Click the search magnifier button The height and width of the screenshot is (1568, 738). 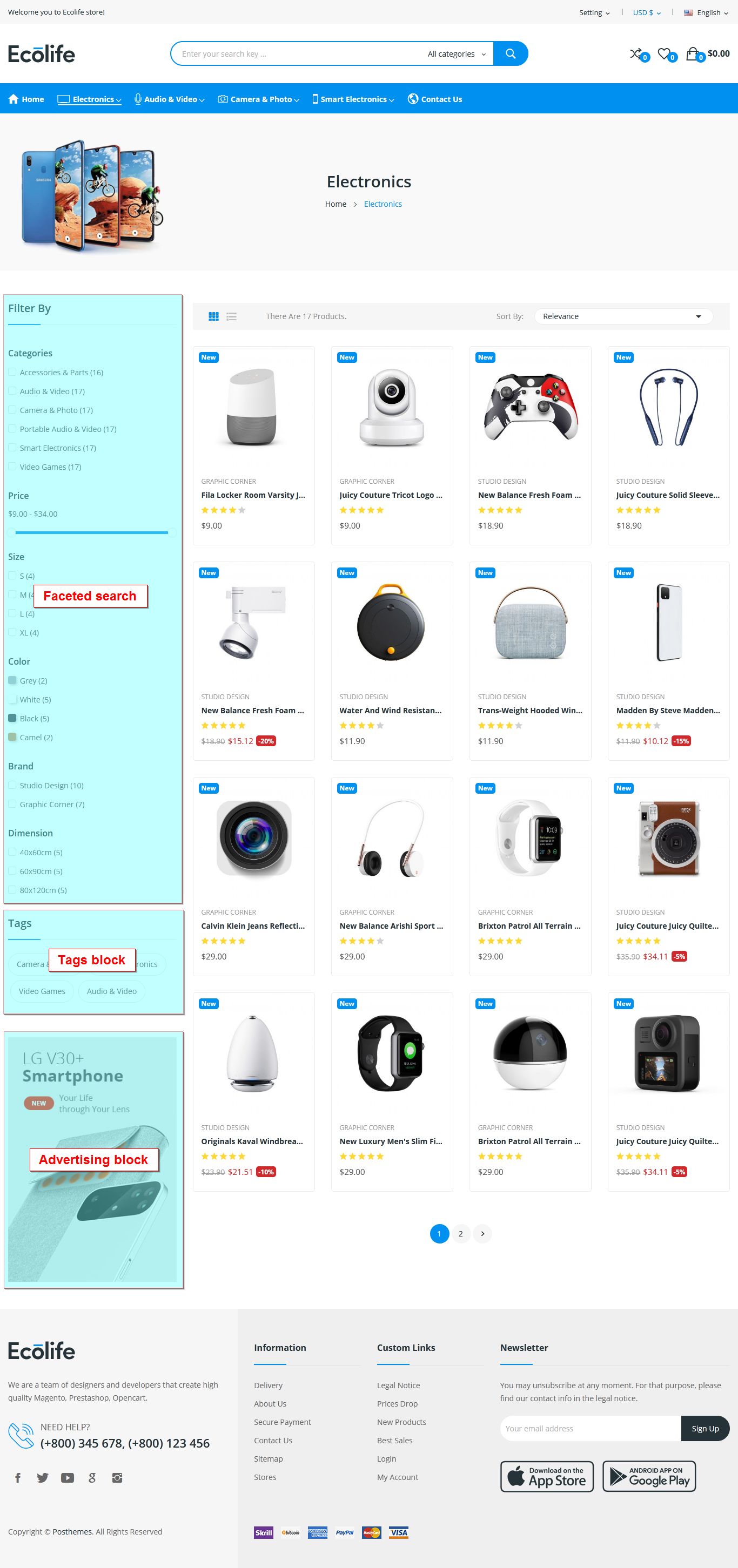510,53
